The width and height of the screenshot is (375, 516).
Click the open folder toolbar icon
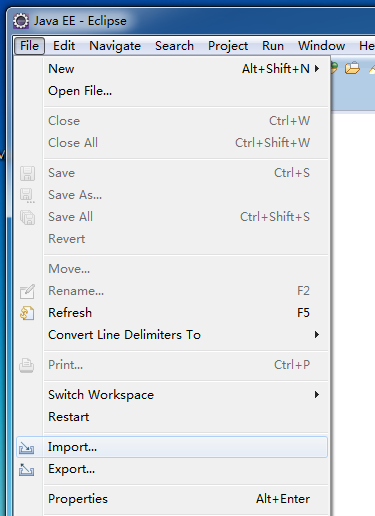[x=352, y=68]
